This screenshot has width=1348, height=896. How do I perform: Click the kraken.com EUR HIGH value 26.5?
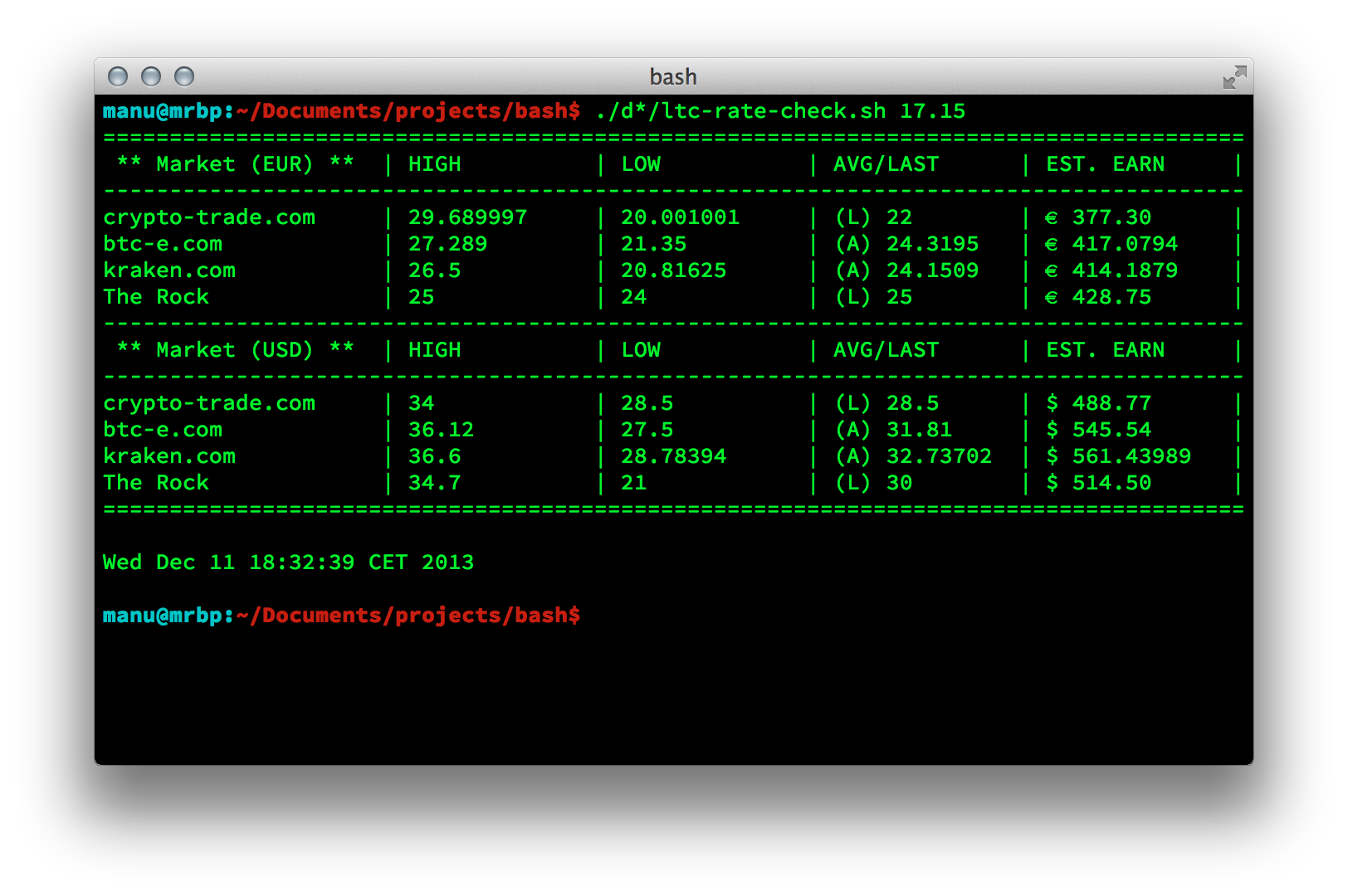click(x=434, y=270)
